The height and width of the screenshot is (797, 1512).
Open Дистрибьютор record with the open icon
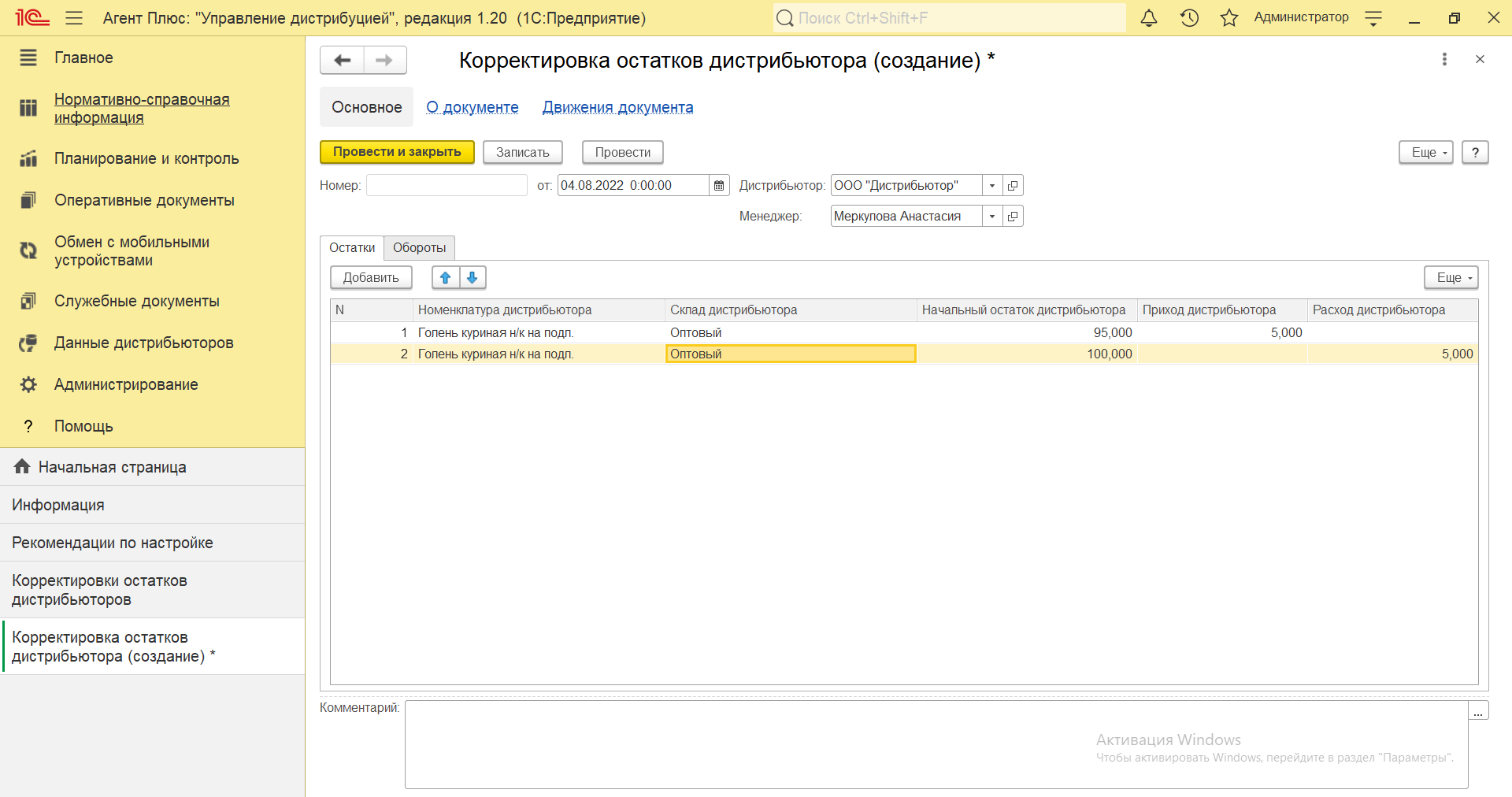(x=1013, y=185)
